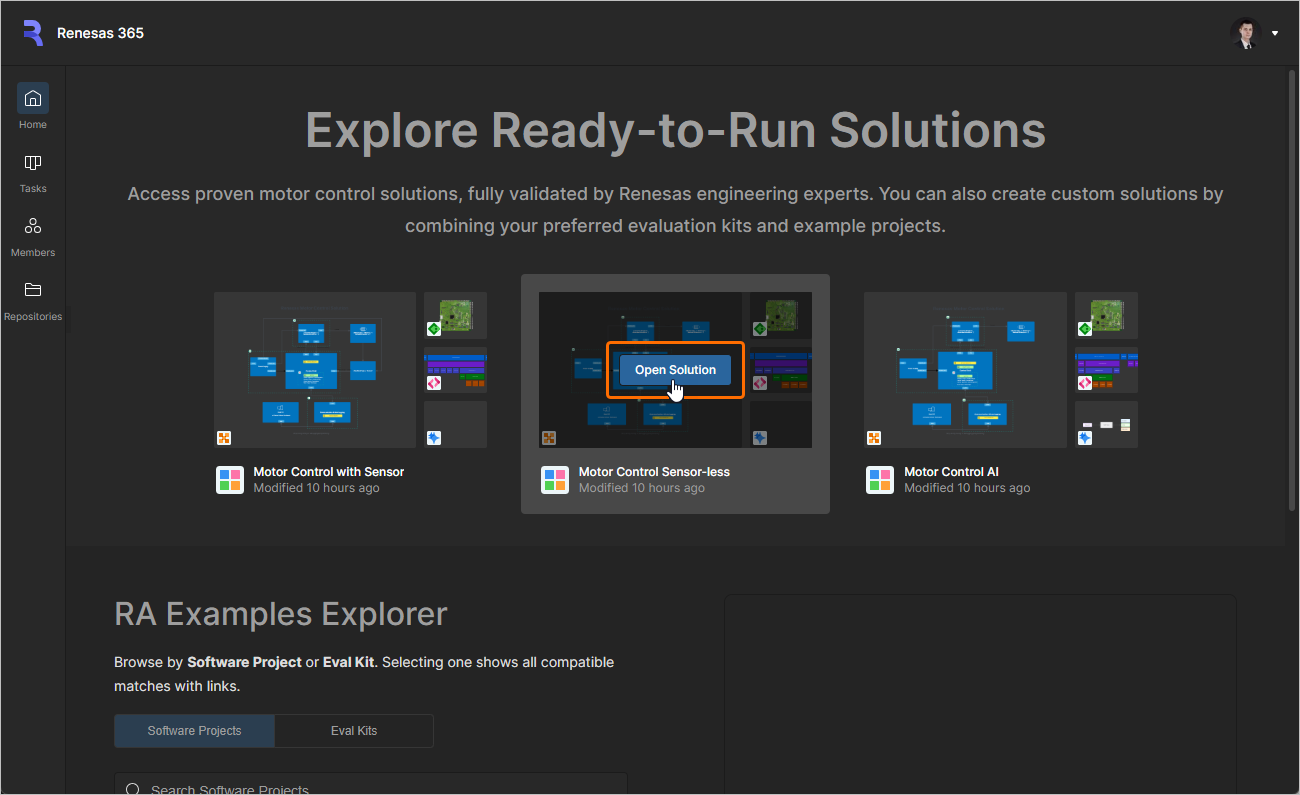Open the circuit board photo in Motor Control with Sensor
Viewport: 1300px width, 795px height.
[x=455, y=315]
